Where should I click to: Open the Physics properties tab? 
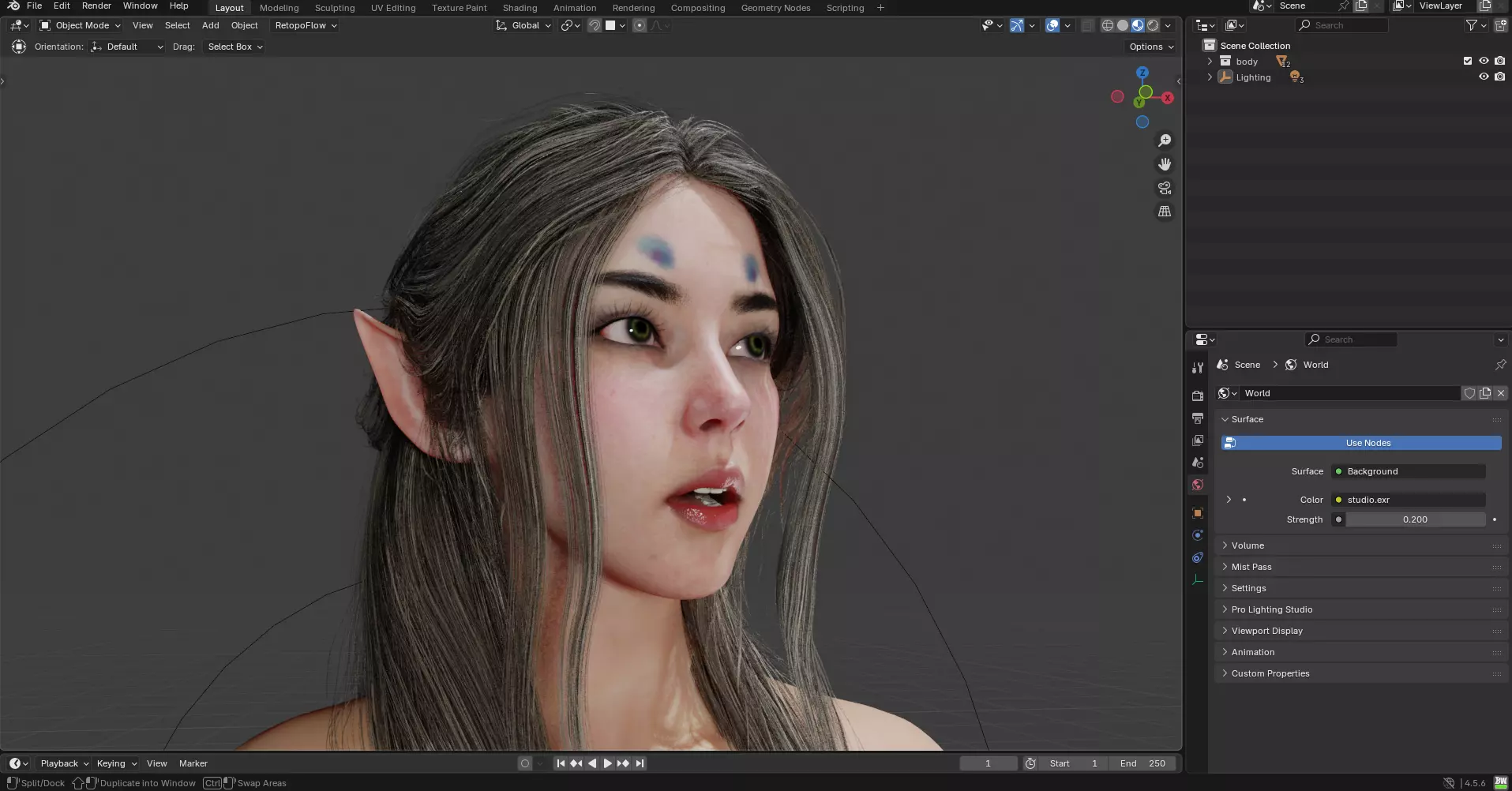tap(1198, 535)
